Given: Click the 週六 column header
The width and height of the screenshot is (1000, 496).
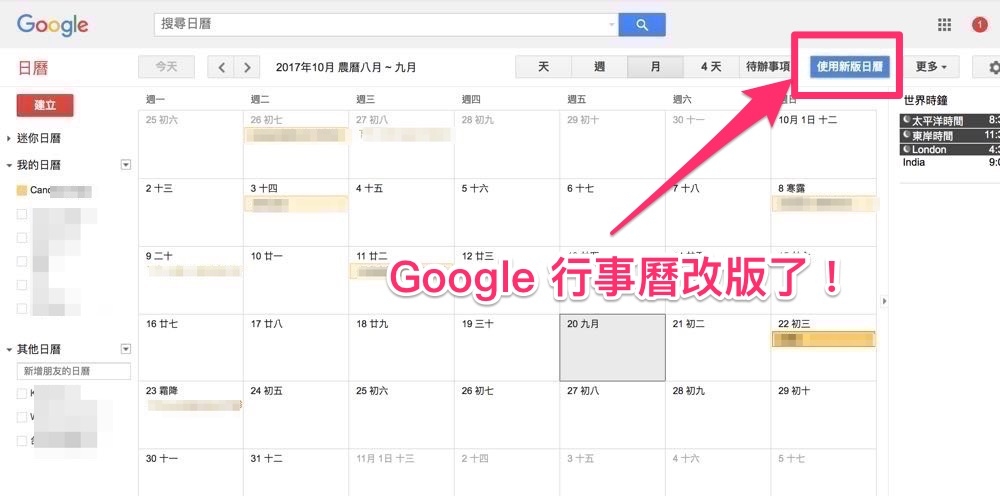Looking at the screenshot, I should pos(682,99).
